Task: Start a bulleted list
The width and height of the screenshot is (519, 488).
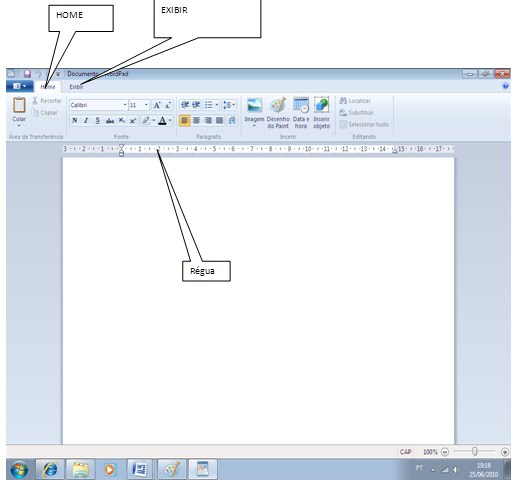Action: (209, 105)
